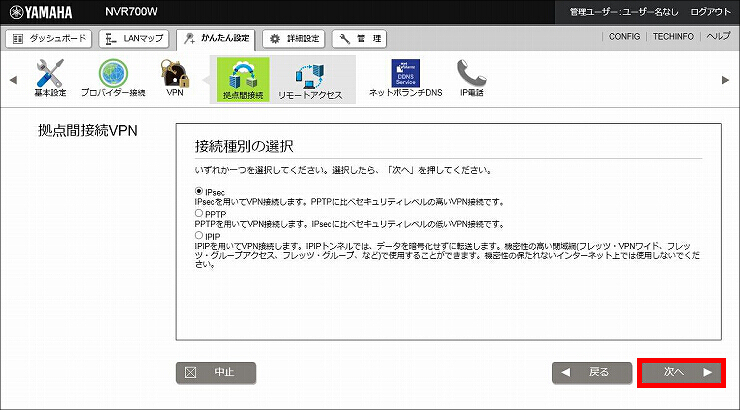Screen dimensions: 740x410
Task: Open the CONFIG link
Action: (624, 36)
